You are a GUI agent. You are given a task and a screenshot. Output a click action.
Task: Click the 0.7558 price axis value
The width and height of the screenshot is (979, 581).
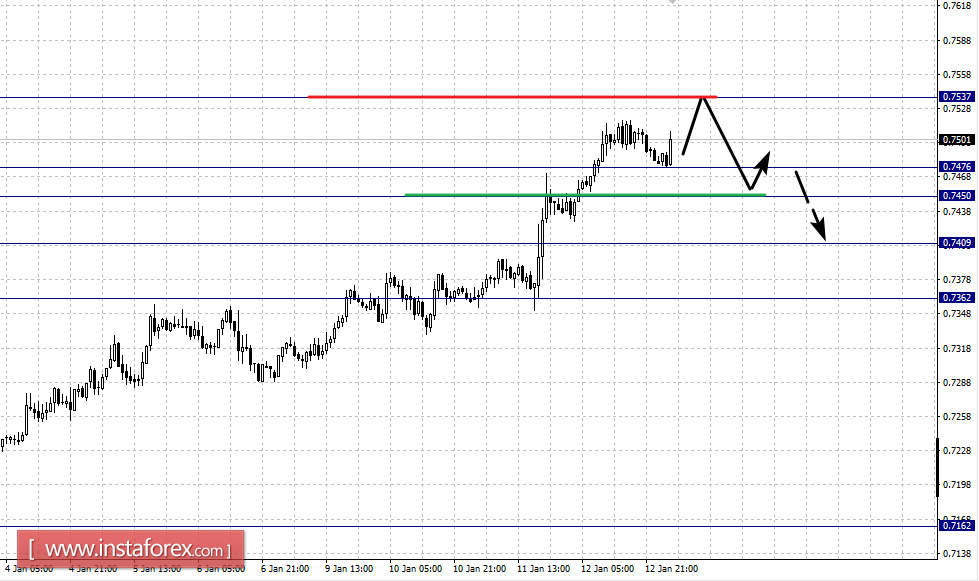[x=957, y=75]
